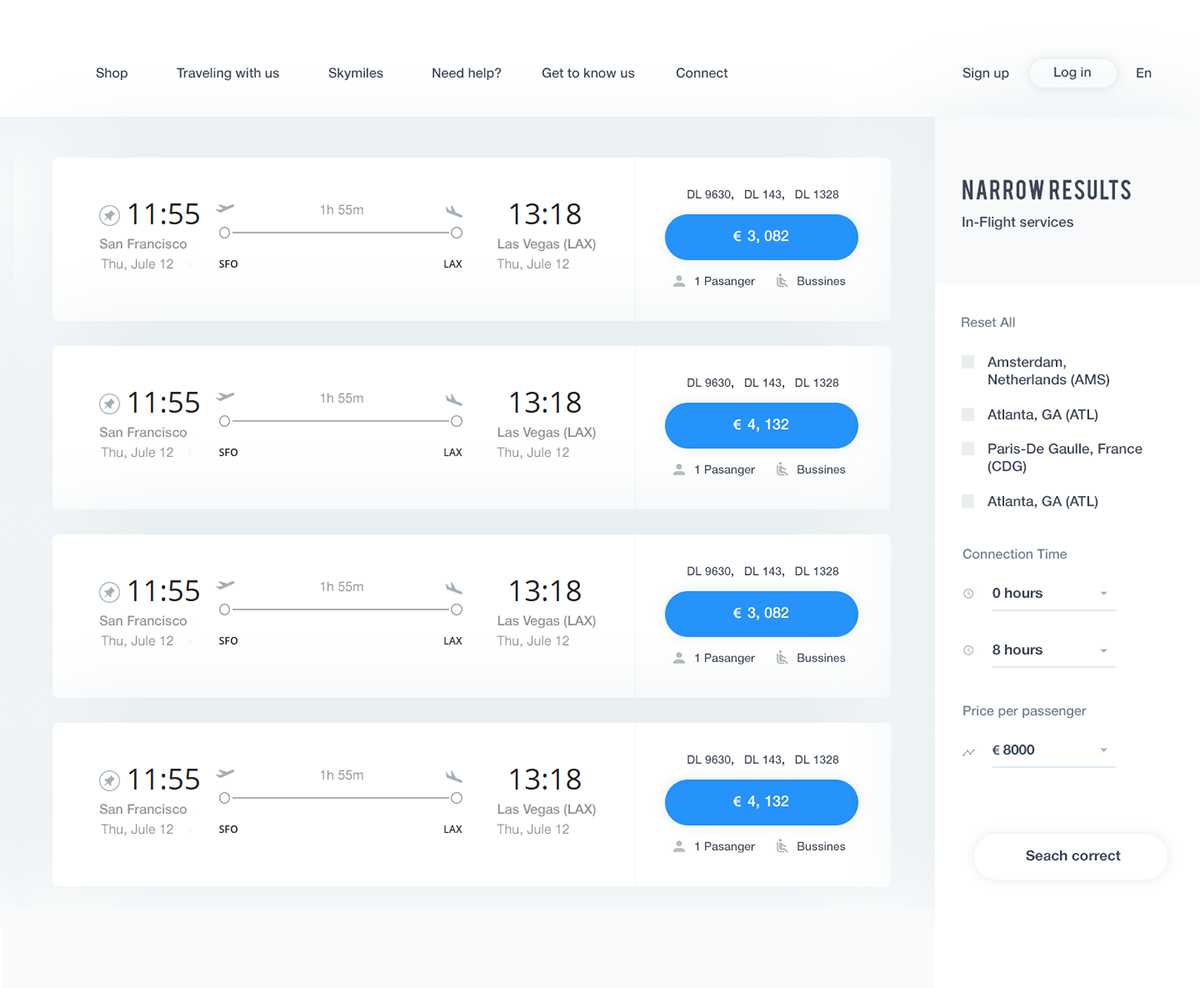Tick the Paris-De Gaulle, France (CDG) checkbox
Screen dimensions: 1200x988
(x=968, y=449)
